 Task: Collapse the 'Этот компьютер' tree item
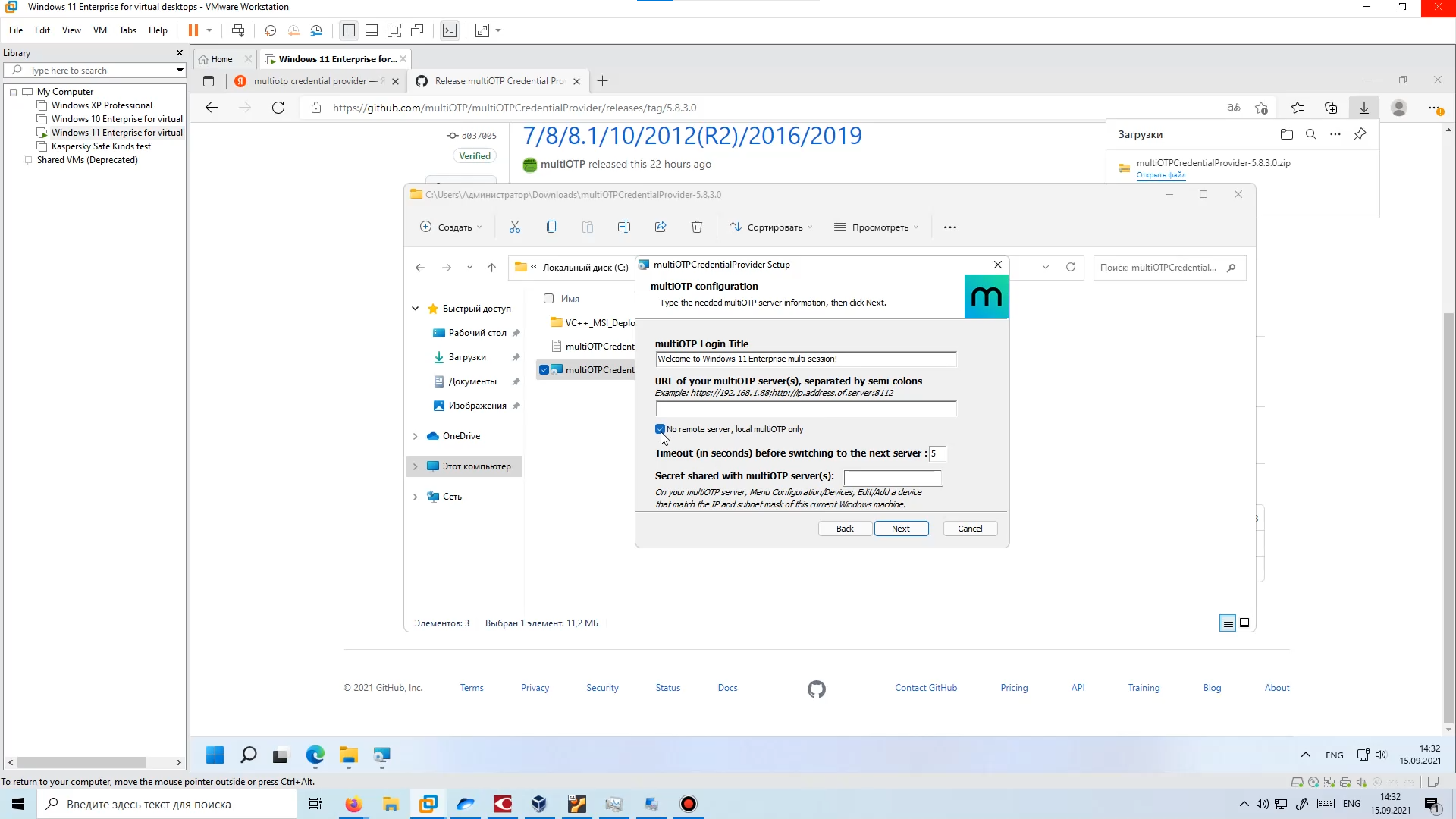click(414, 466)
